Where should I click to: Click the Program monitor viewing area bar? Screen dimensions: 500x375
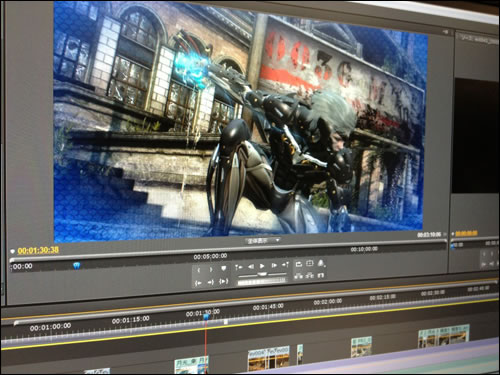(x=228, y=249)
